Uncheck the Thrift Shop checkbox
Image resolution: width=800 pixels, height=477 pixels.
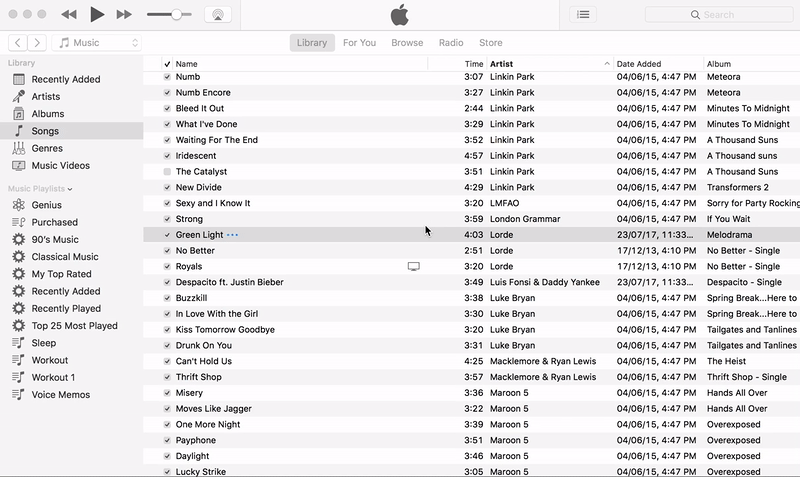pos(167,378)
